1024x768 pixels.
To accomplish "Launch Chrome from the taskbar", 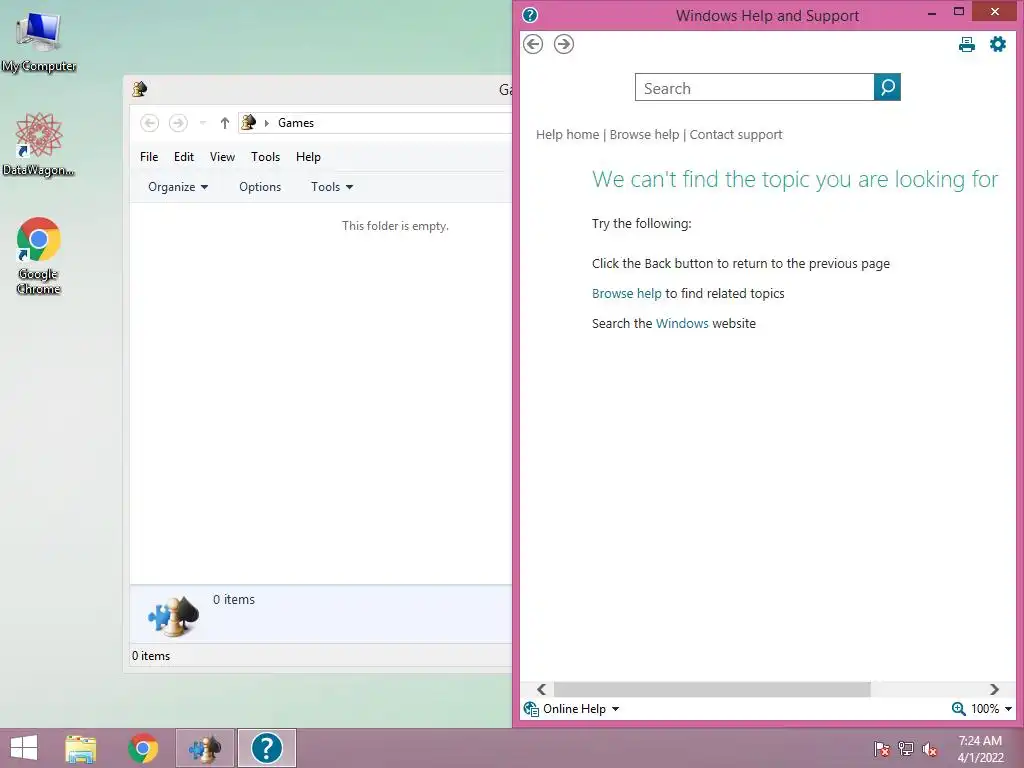I will [142, 748].
